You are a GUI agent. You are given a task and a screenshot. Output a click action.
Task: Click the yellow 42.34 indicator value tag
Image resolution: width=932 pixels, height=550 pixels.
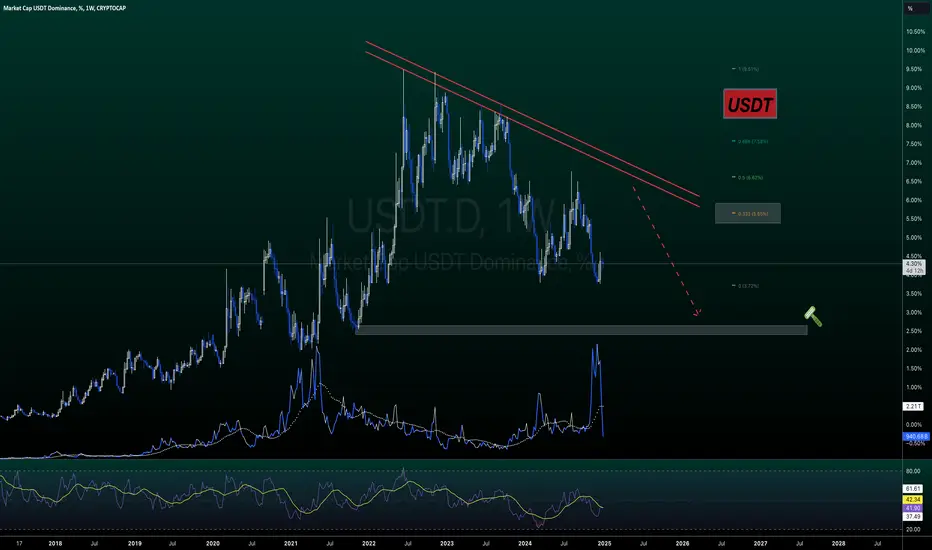coord(913,499)
